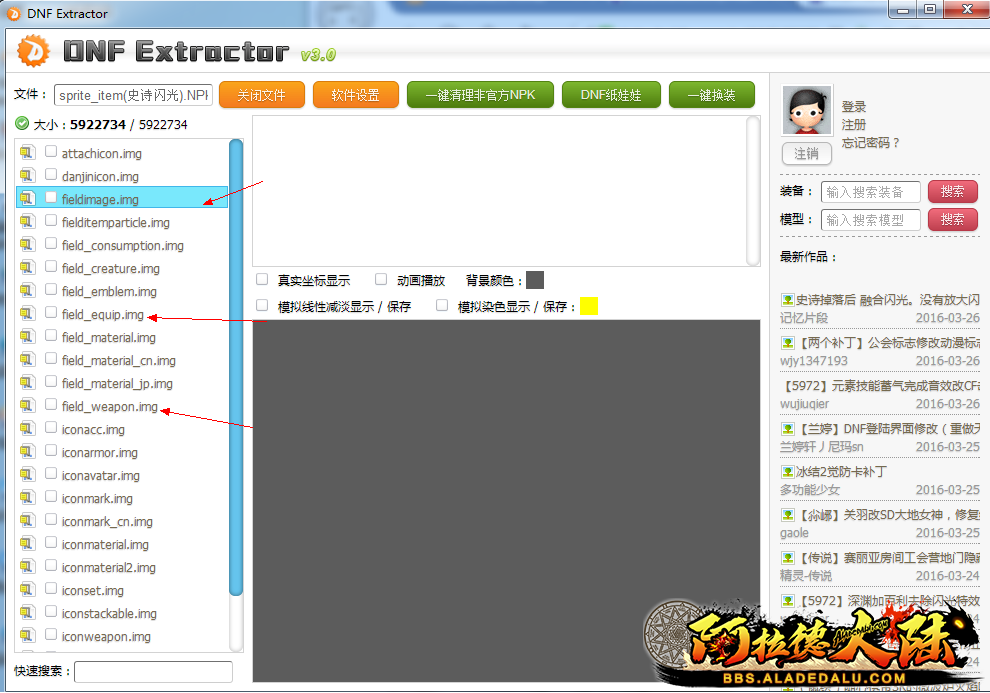Click the file icon beside iconacc.img
The height and width of the screenshot is (693, 990).
[27, 429]
